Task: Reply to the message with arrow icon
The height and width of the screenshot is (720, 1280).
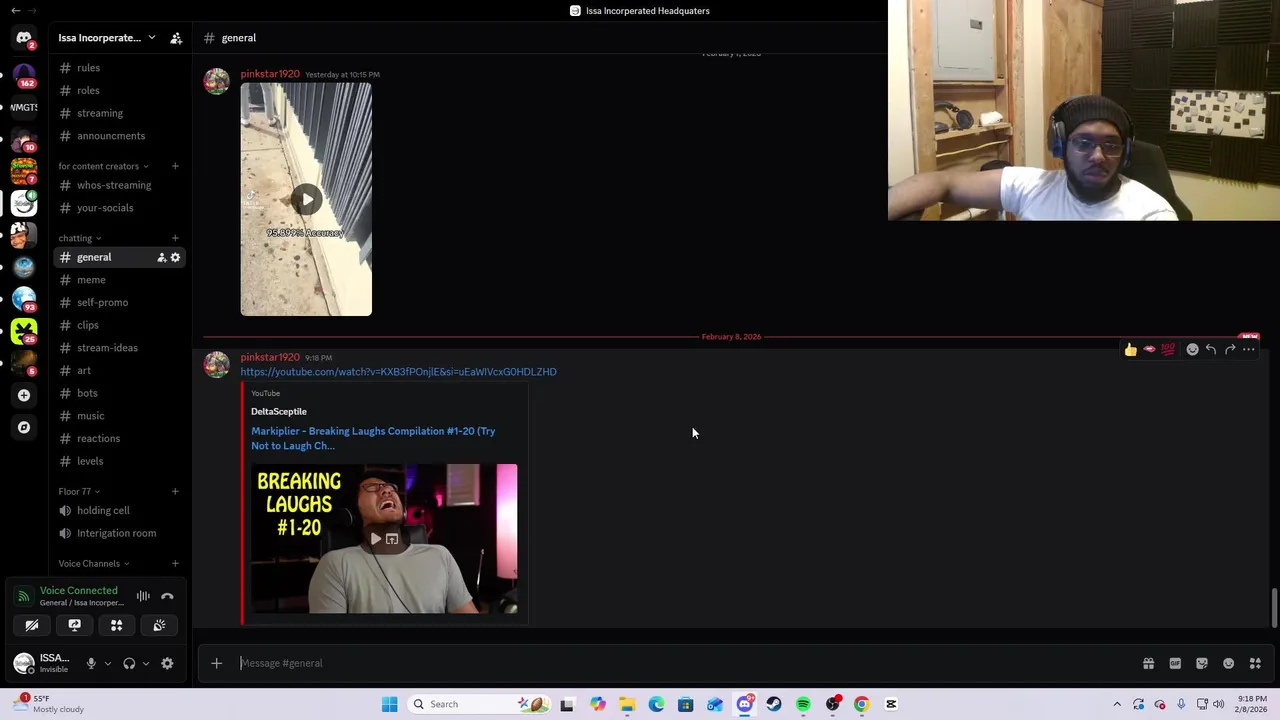Action: pos(1211,349)
